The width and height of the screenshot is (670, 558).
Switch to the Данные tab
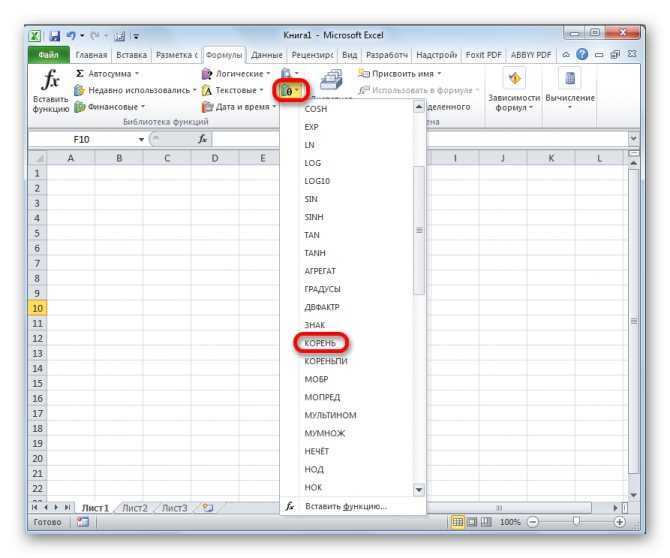[x=267, y=55]
